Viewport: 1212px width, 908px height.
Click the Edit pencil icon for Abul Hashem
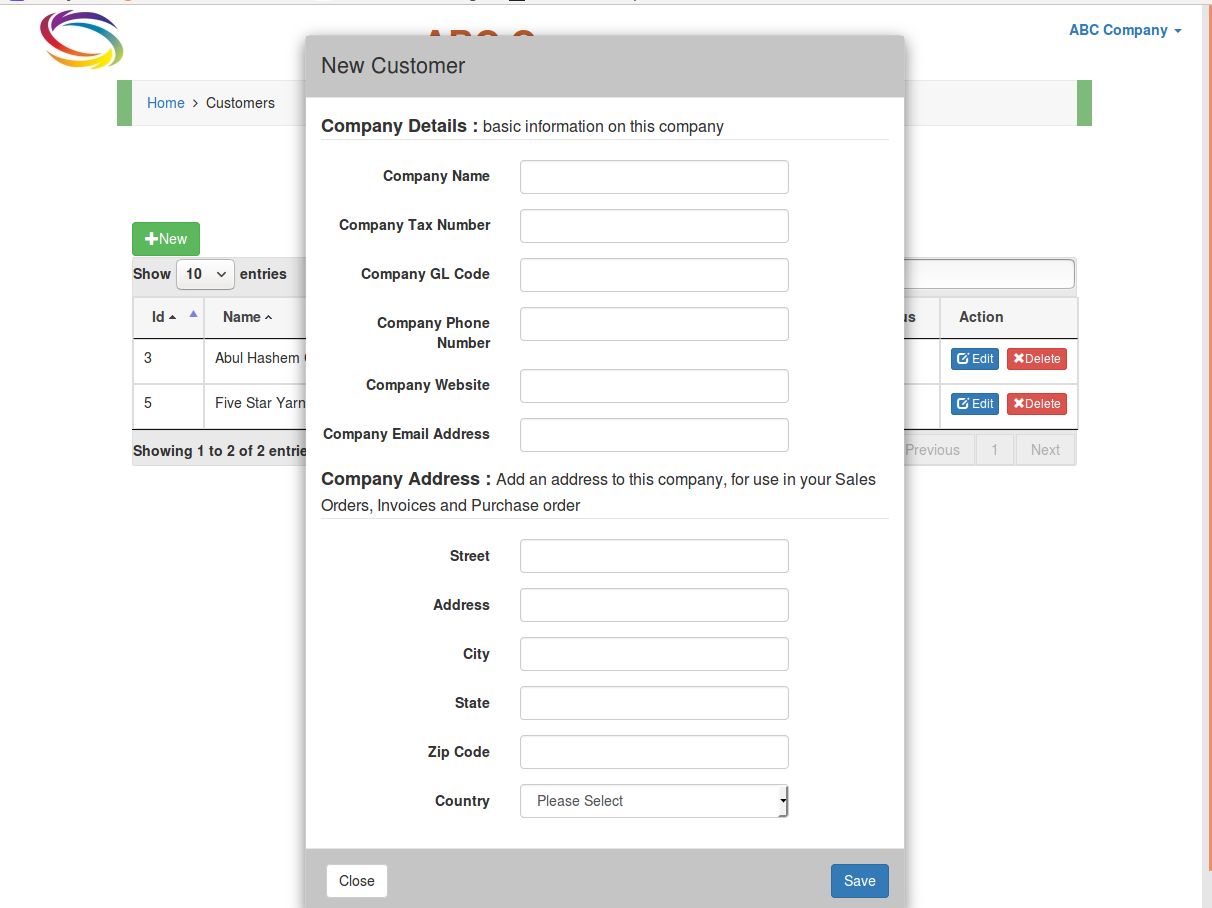pyautogui.click(x=963, y=358)
